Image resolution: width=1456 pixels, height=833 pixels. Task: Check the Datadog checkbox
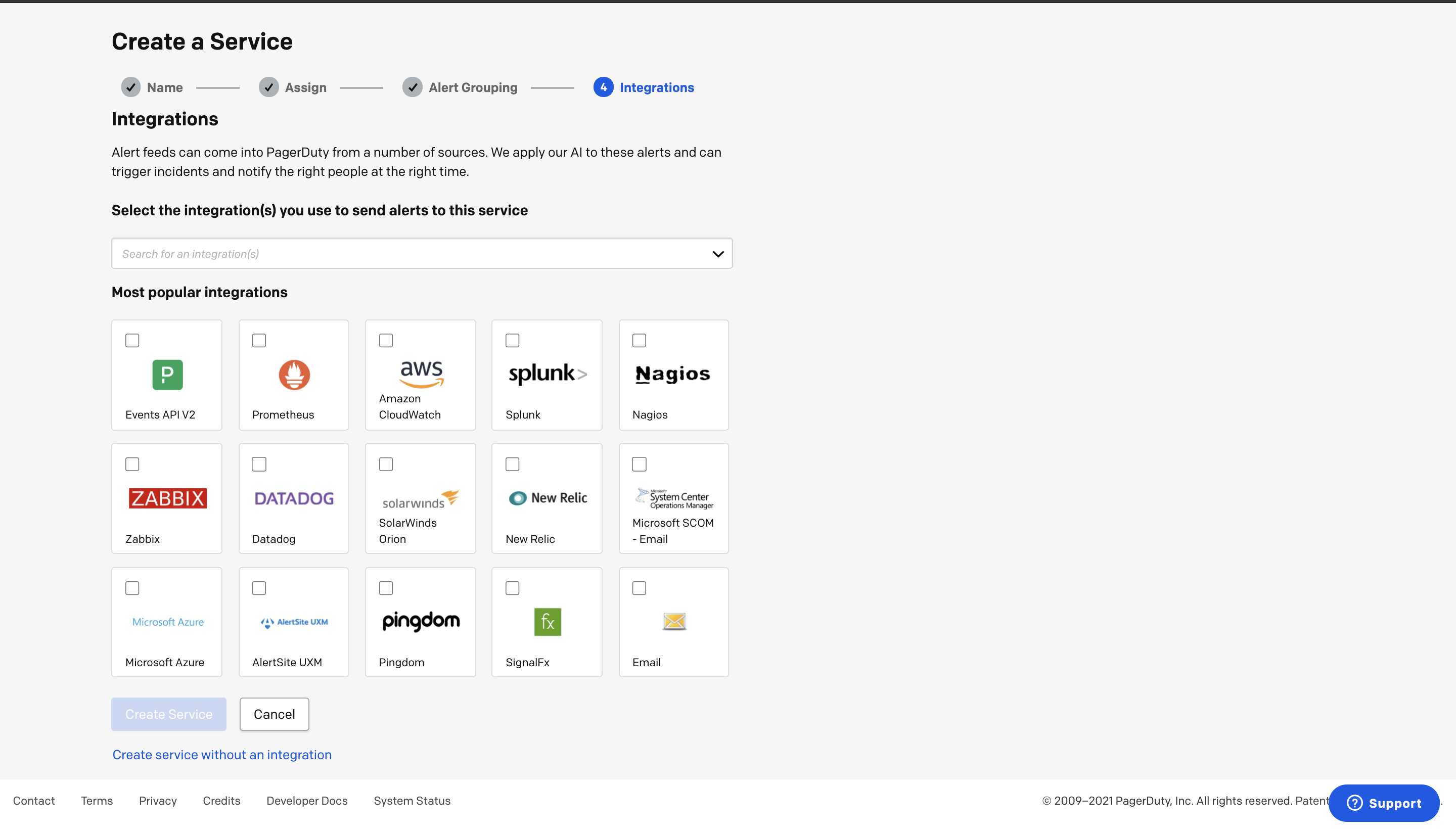[x=259, y=464]
